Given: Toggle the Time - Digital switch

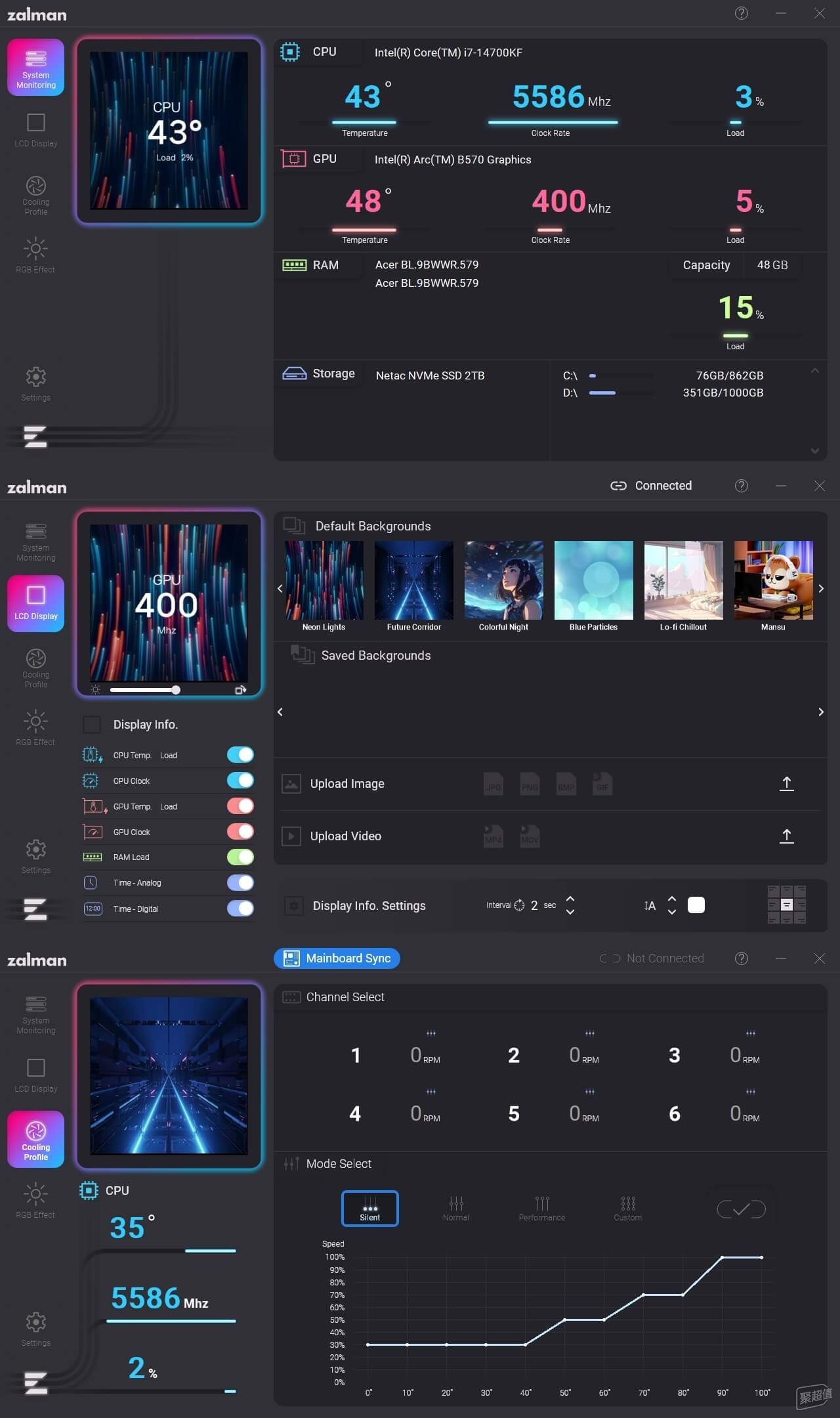Looking at the screenshot, I should [x=240, y=909].
